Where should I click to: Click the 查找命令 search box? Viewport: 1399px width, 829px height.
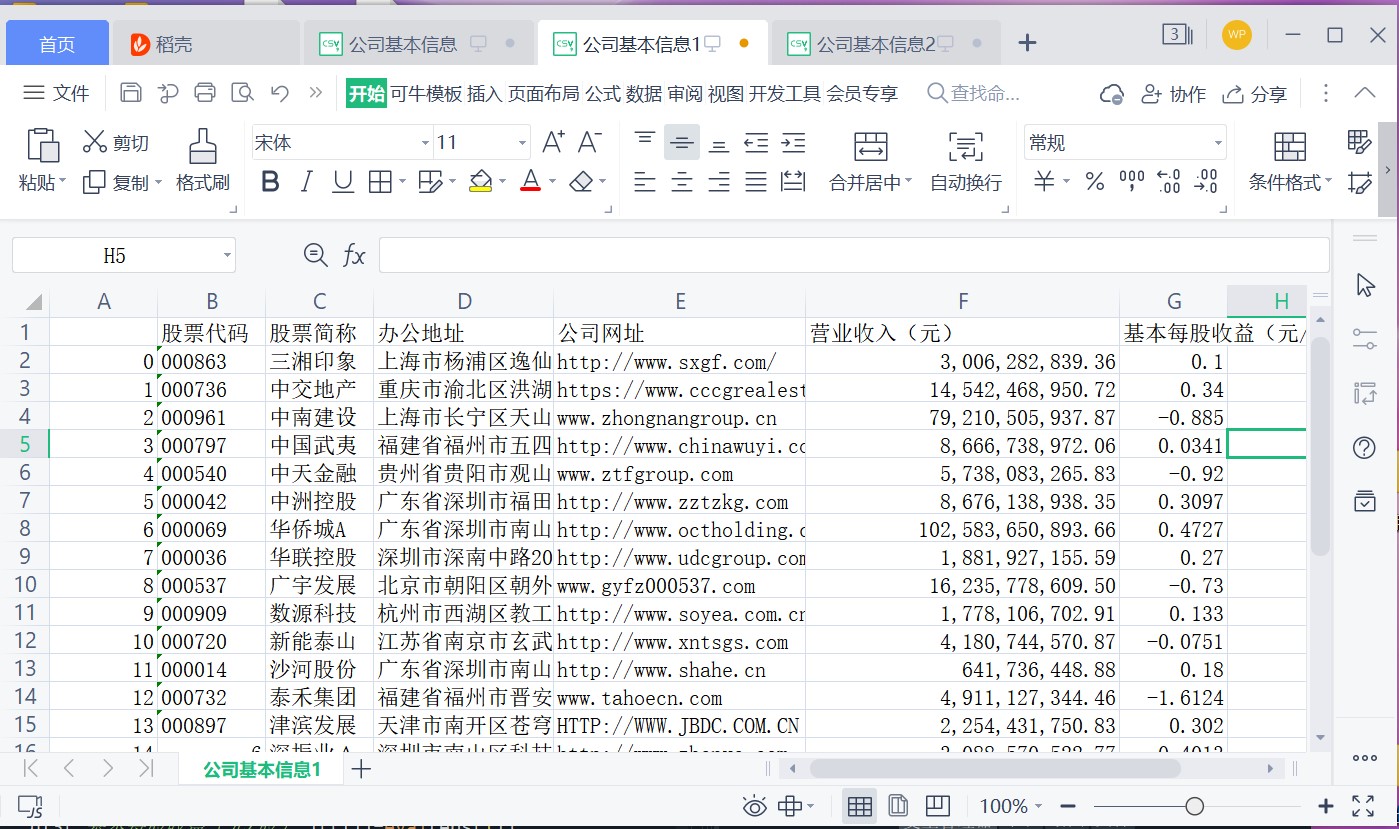point(975,93)
